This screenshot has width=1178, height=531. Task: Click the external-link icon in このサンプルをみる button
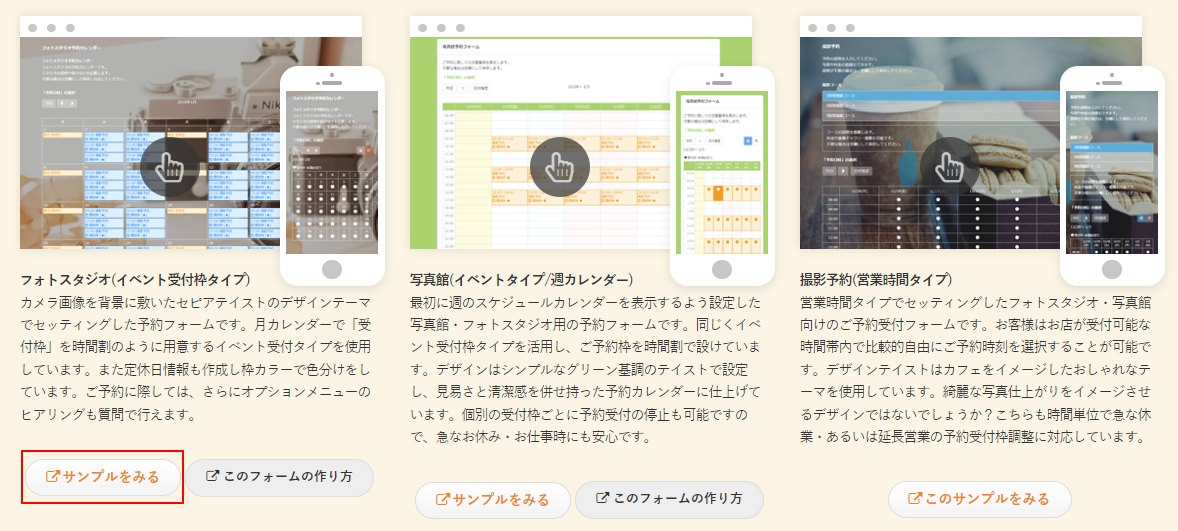pyautogui.click(x=916, y=499)
